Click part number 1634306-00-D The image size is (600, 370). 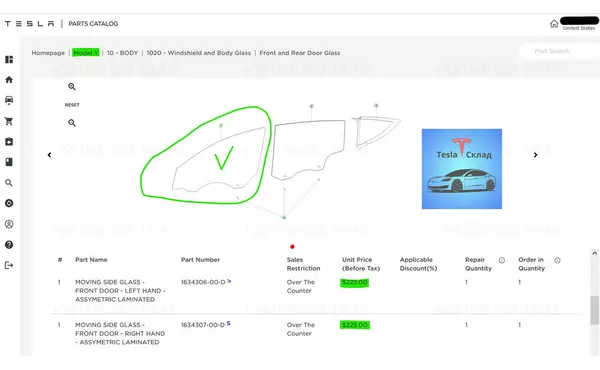pyautogui.click(x=203, y=282)
